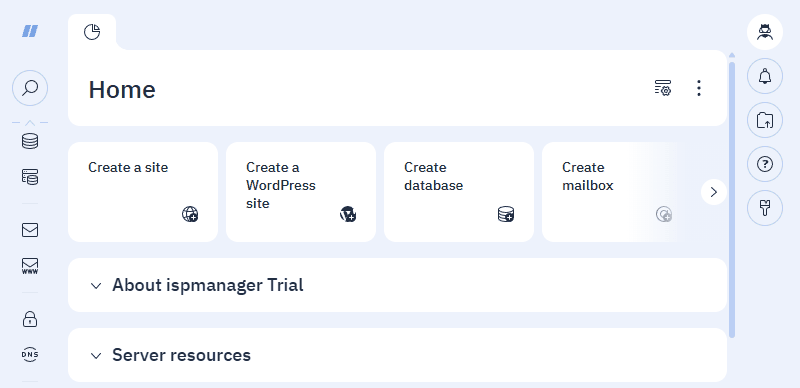Screen dimensions: 800x388
Task: Click the Create database card
Action: 459,192
